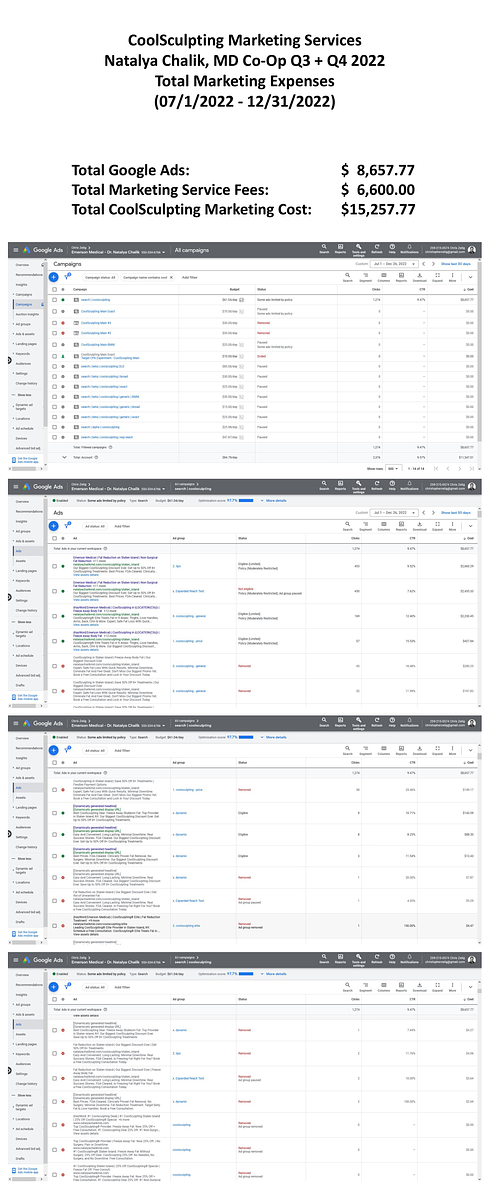Viewport: 490px width, 1200px height.
Task: Click the Tools and settings icon on All campaigns page
Action: (358, 249)
